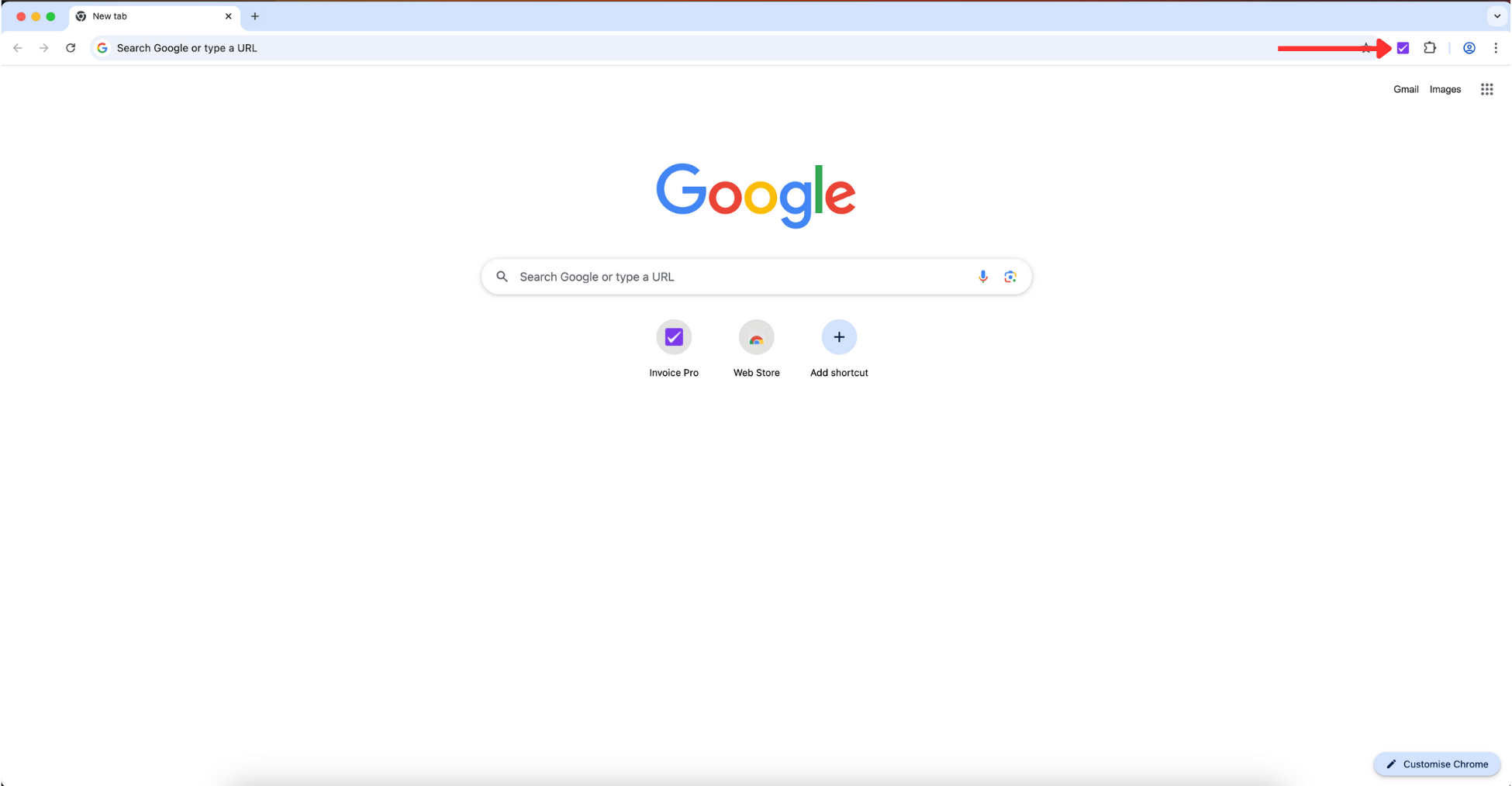Screen dimensions: 1512x786
Task: Open the Web Store shortcut
Action: pyautogui.click(x=756, y=338)
